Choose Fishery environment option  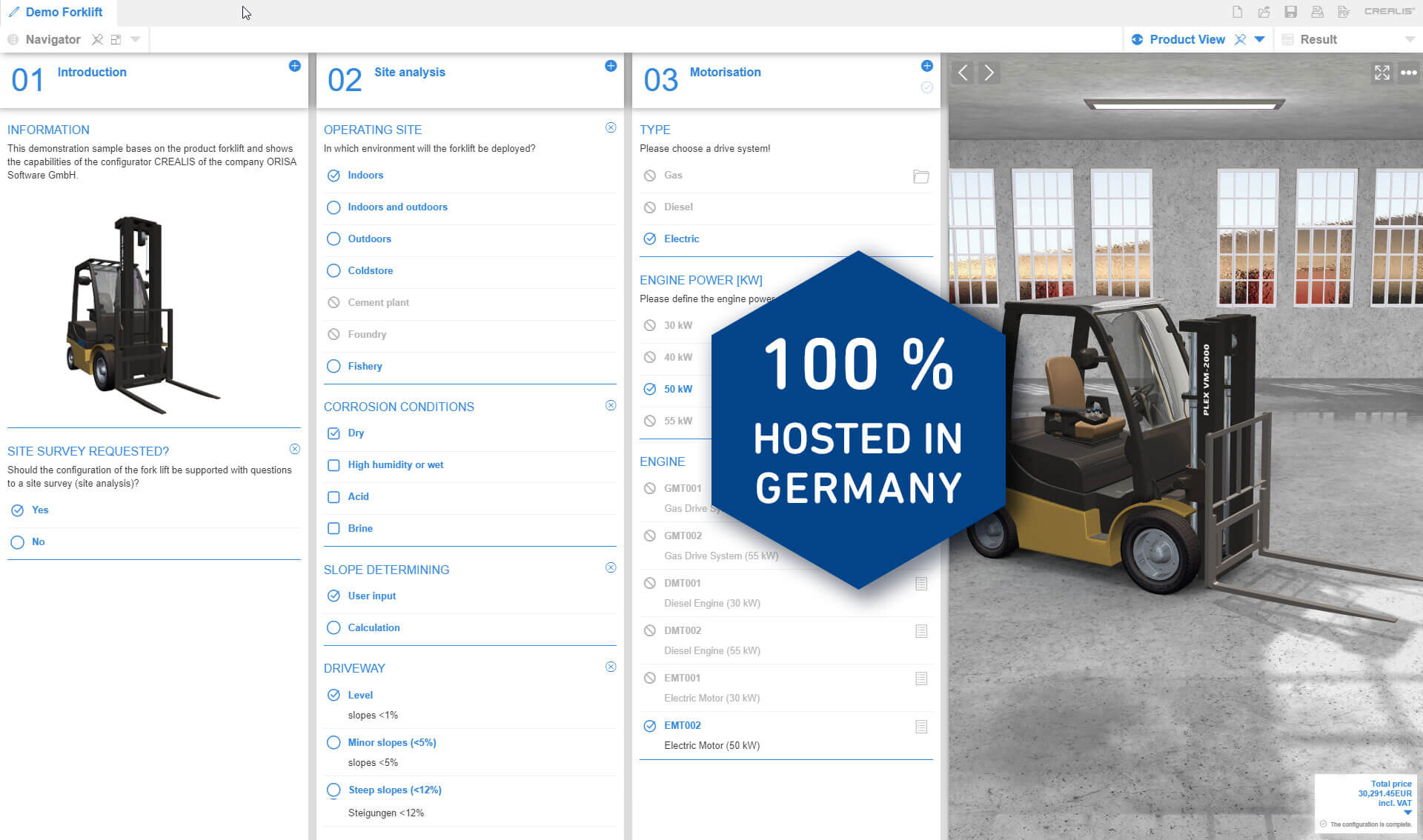click(x=470, y=367)
